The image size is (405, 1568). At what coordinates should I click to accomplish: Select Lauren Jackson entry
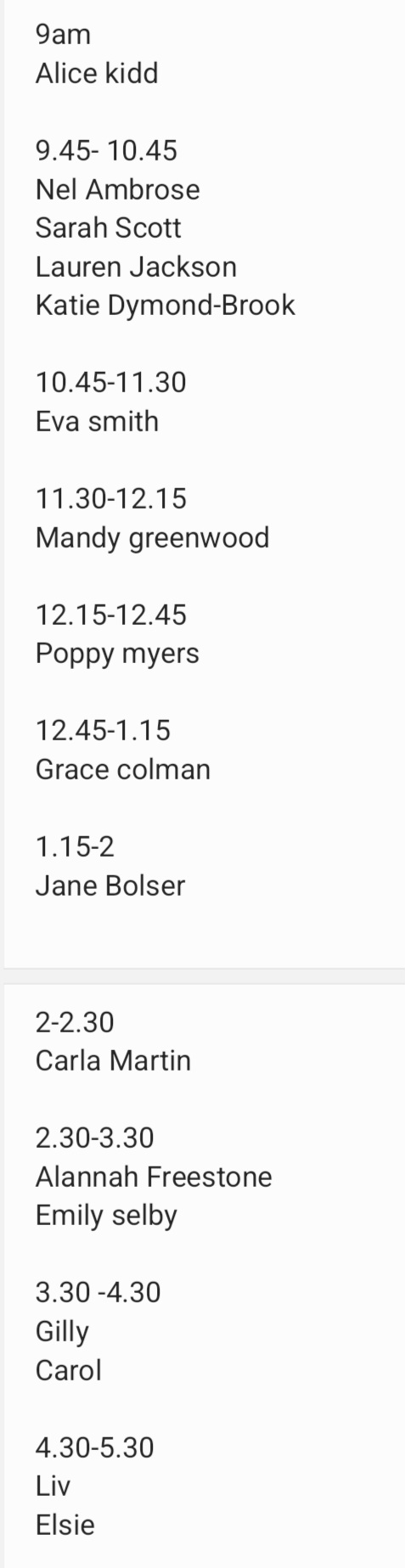136,267
